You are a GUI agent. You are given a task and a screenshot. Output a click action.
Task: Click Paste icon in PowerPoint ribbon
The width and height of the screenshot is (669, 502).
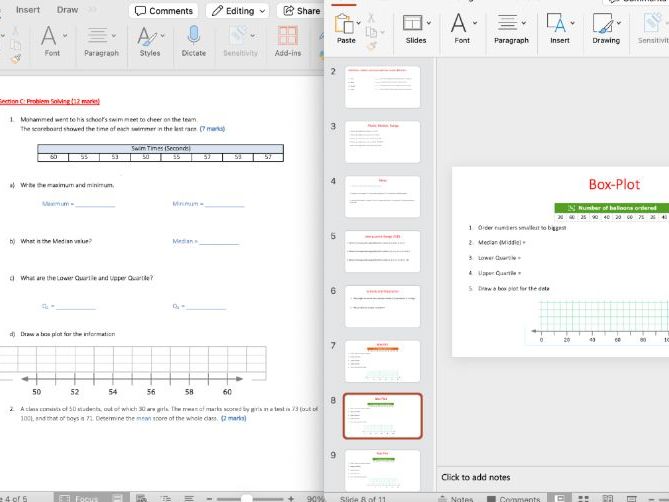point(344,23)
